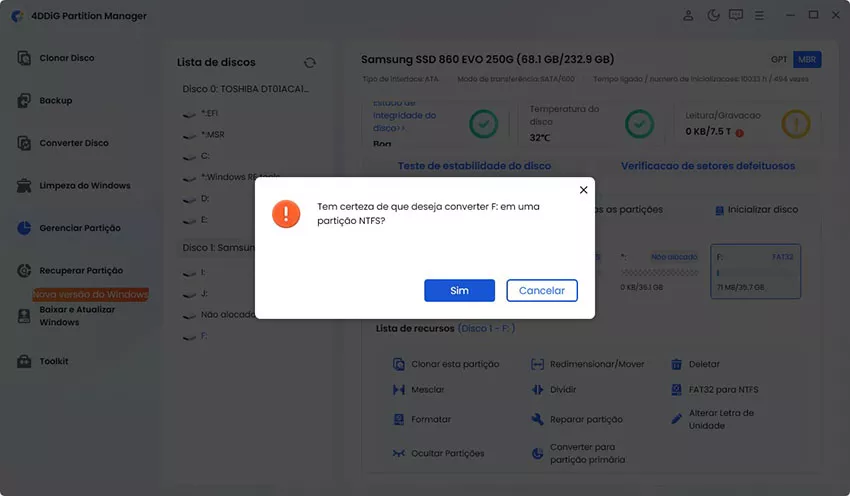
Task: Select Disco 0: TOSHIBA entry
Action: (x=246, y=89)
